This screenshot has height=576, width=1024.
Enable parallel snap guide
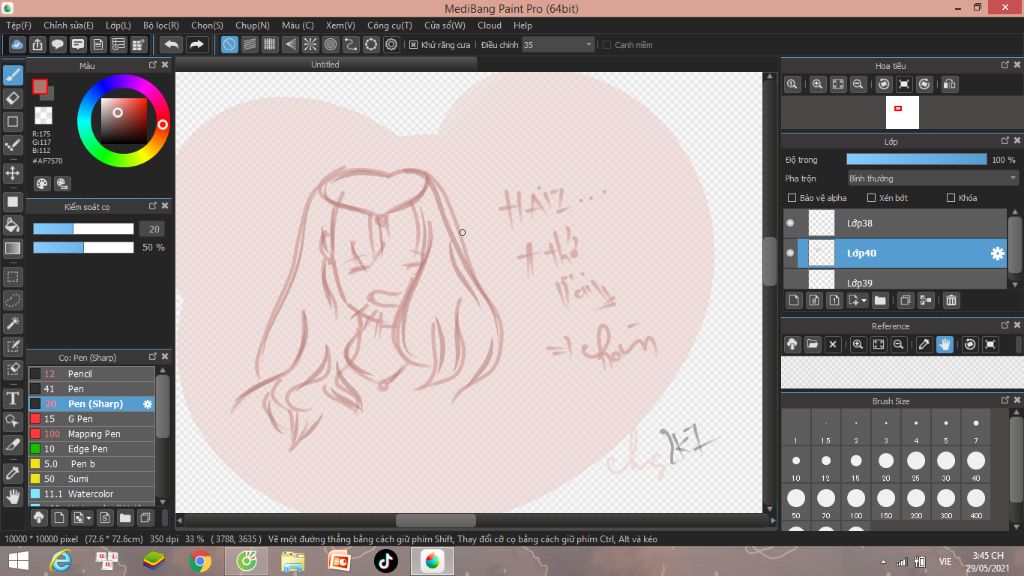point(249,44)
